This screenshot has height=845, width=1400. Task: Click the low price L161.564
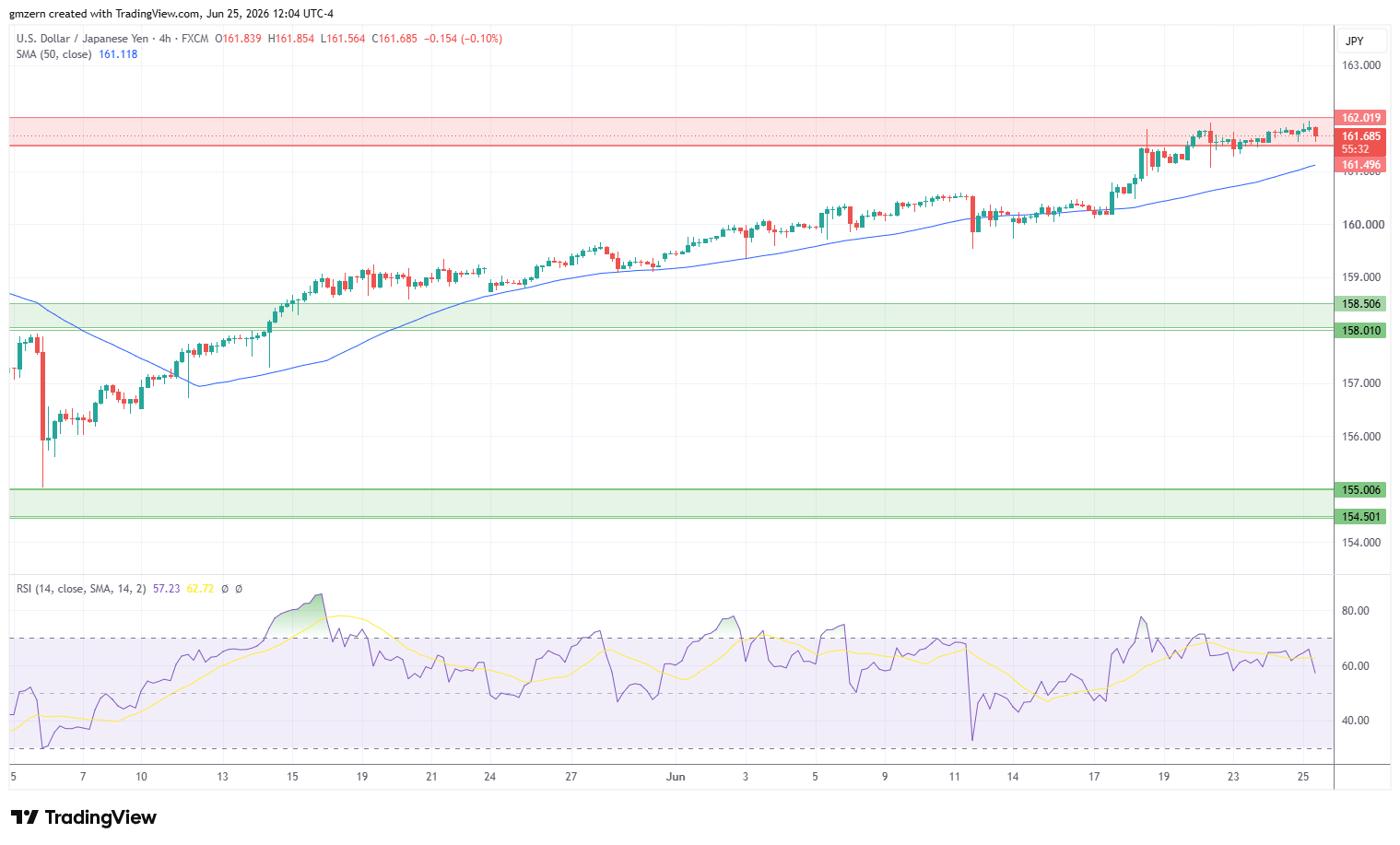tap(343, 39)
